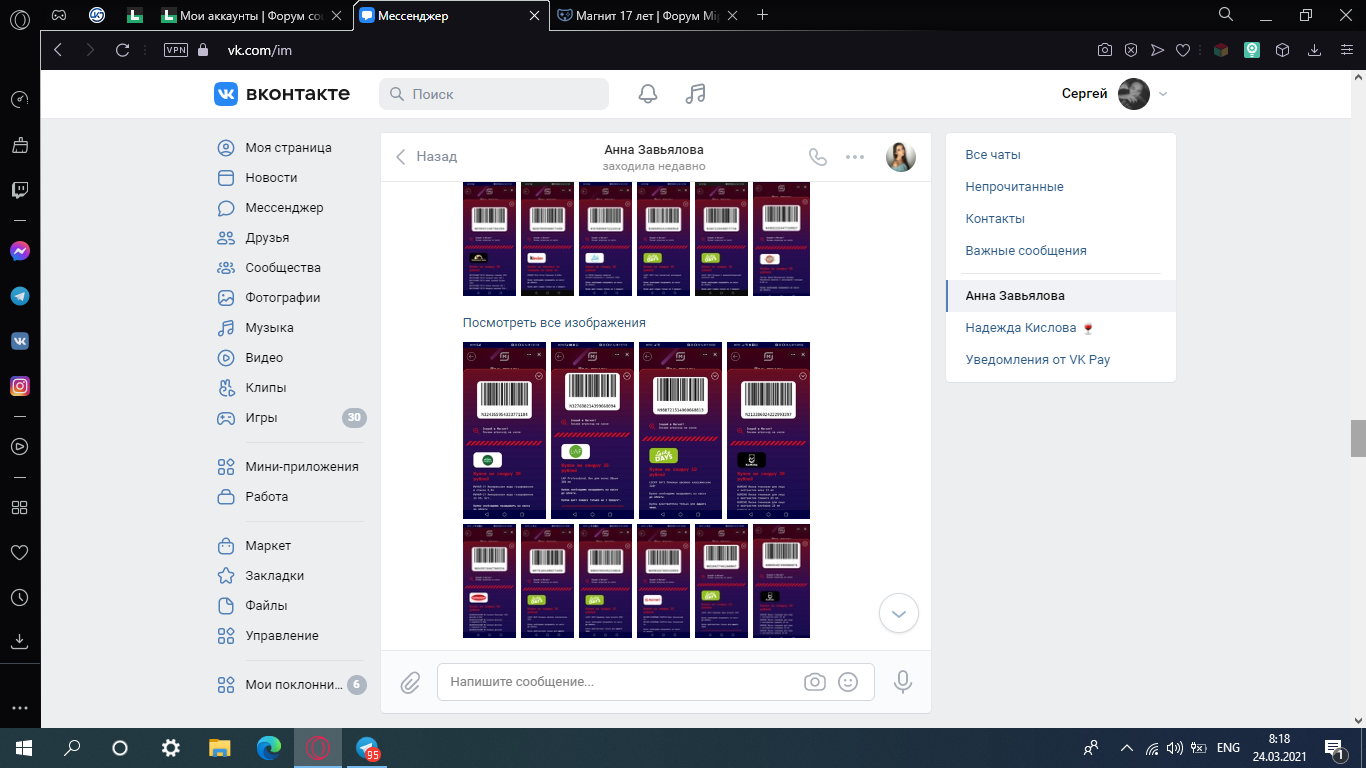Jump to latest messages with the down arrow
1366x768 pixels.
click(x=898, y=613)
